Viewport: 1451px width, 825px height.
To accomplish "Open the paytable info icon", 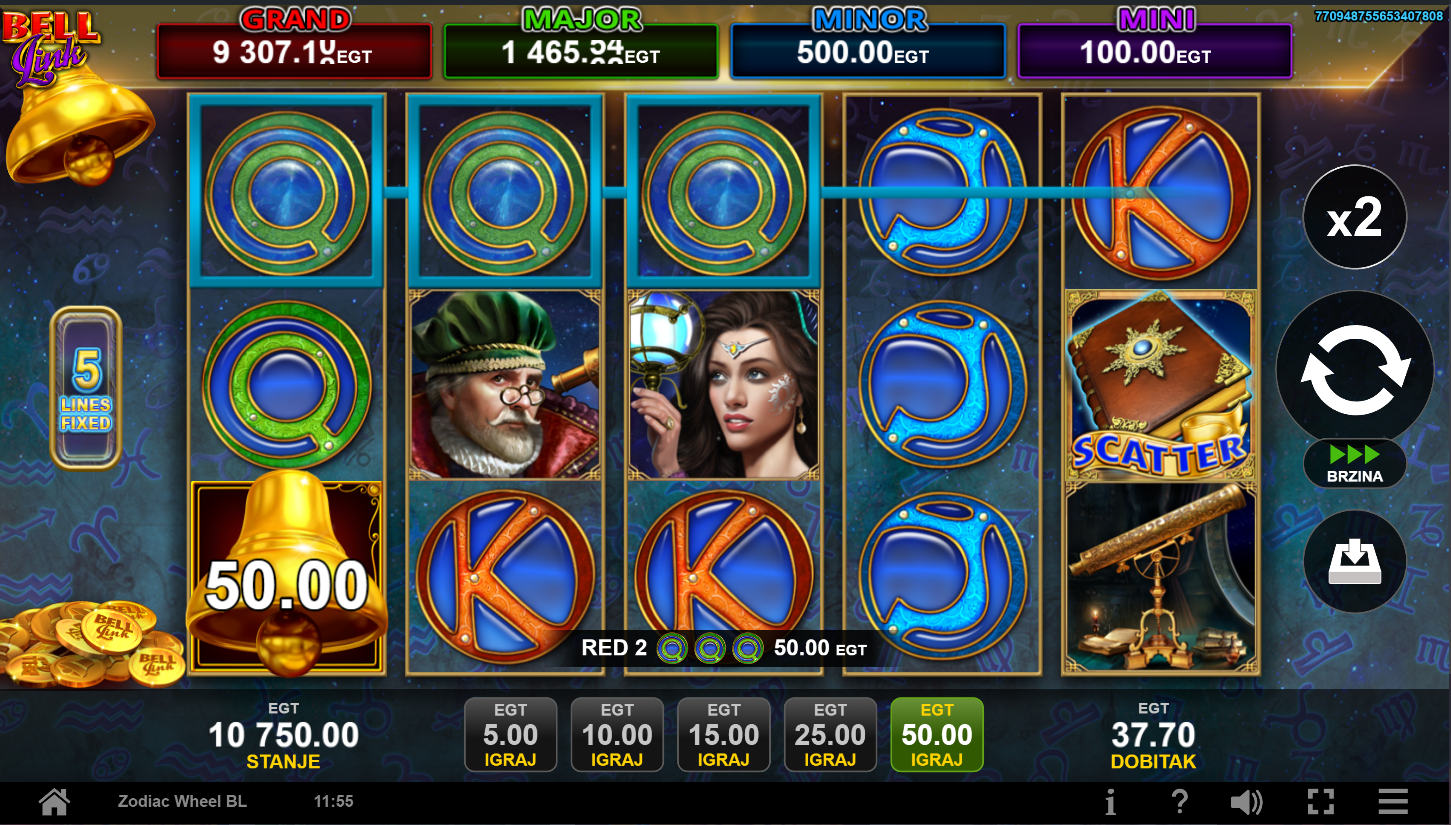I will pyautogui.click(x=1110, y=801).
